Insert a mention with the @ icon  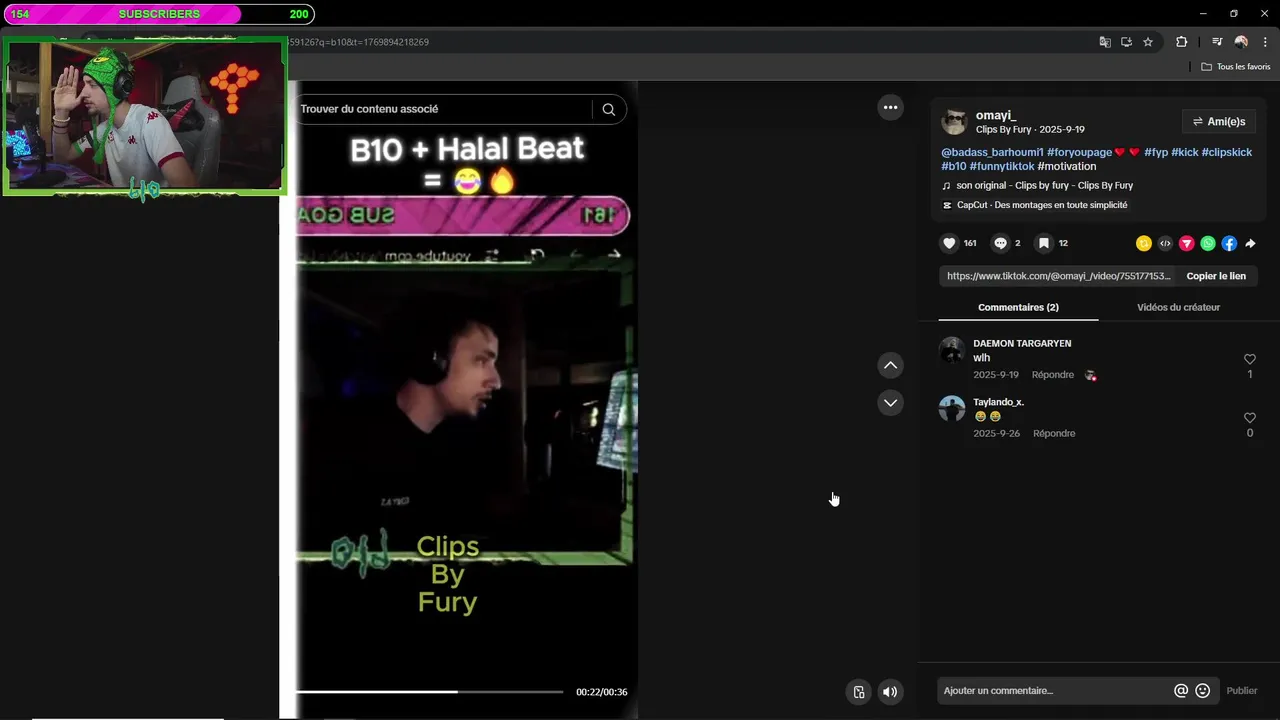[x=1181, y=690]
